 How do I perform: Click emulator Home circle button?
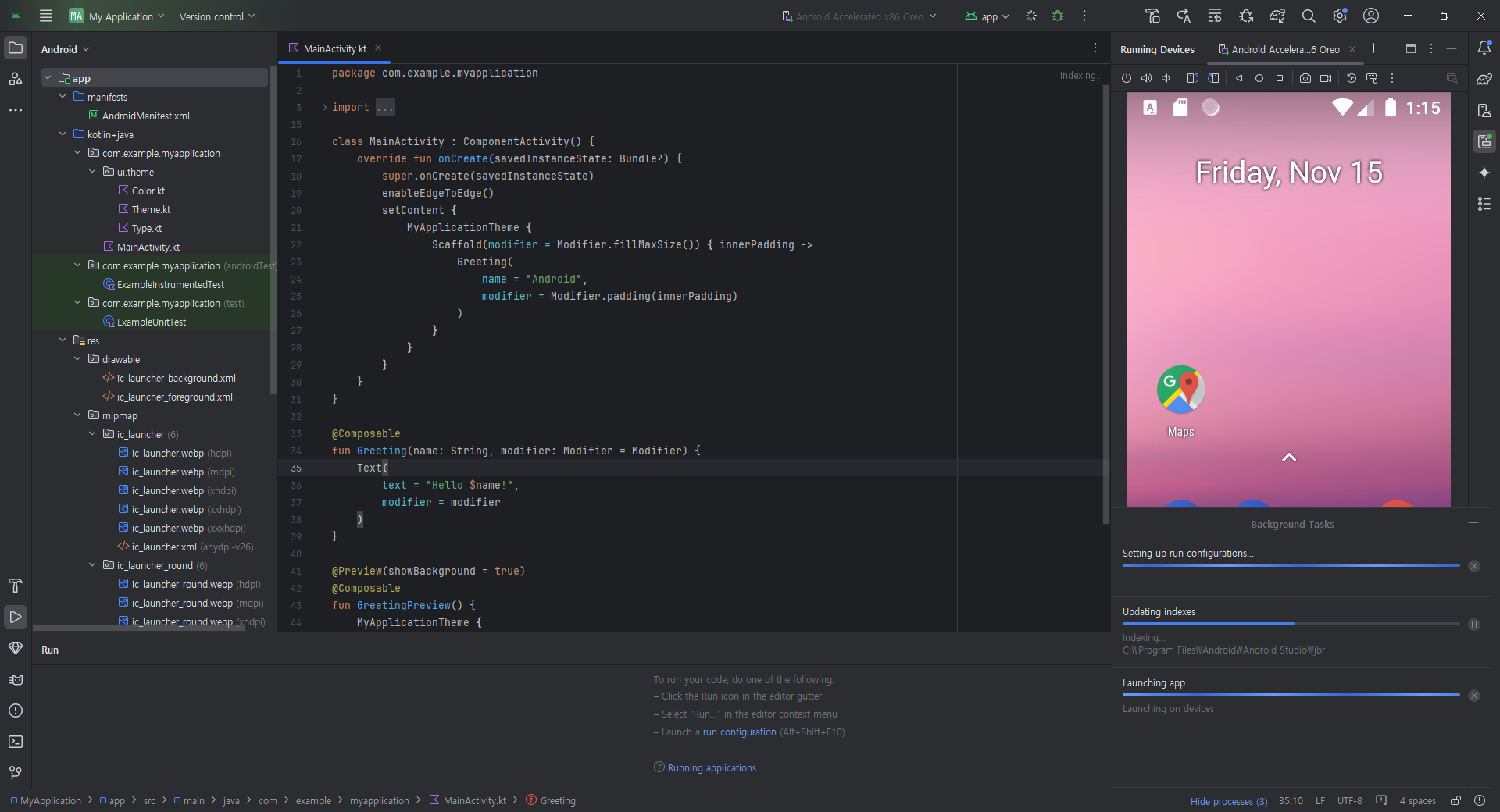pos(1259,78)
